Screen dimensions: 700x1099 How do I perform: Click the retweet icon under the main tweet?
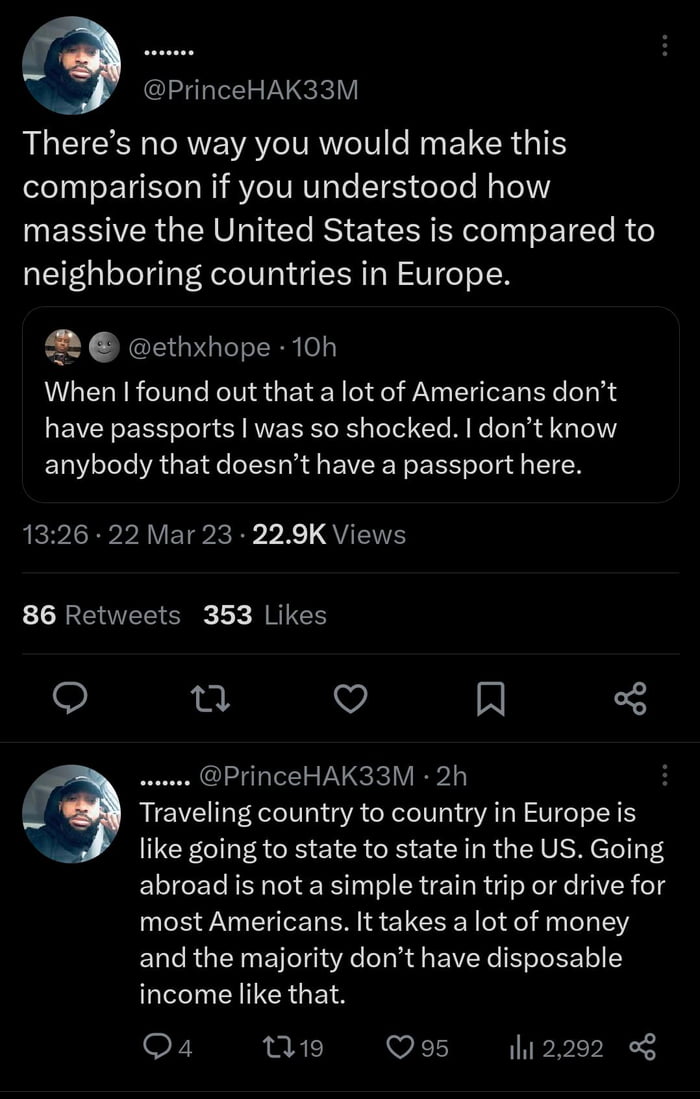[x=209, y=699]
